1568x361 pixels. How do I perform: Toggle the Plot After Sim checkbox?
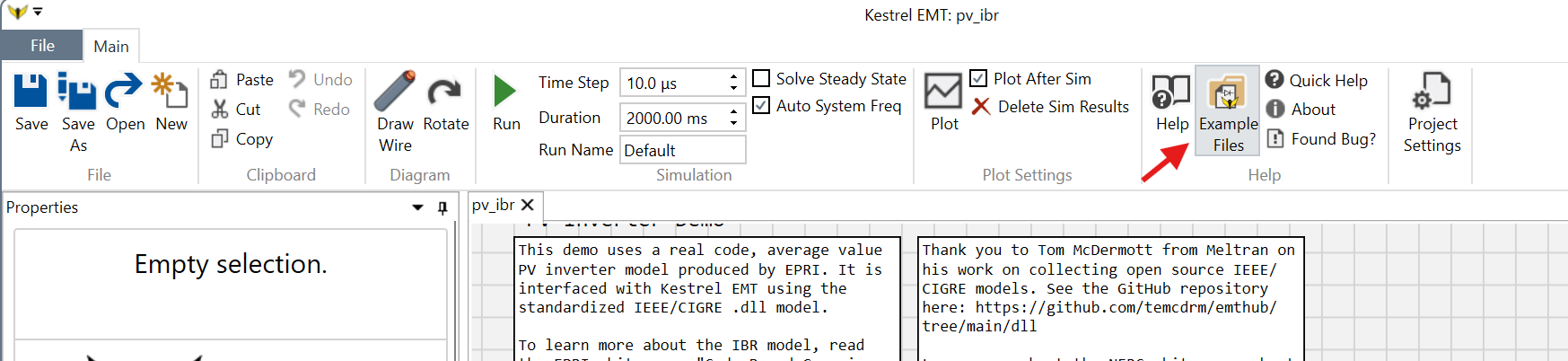978,78
